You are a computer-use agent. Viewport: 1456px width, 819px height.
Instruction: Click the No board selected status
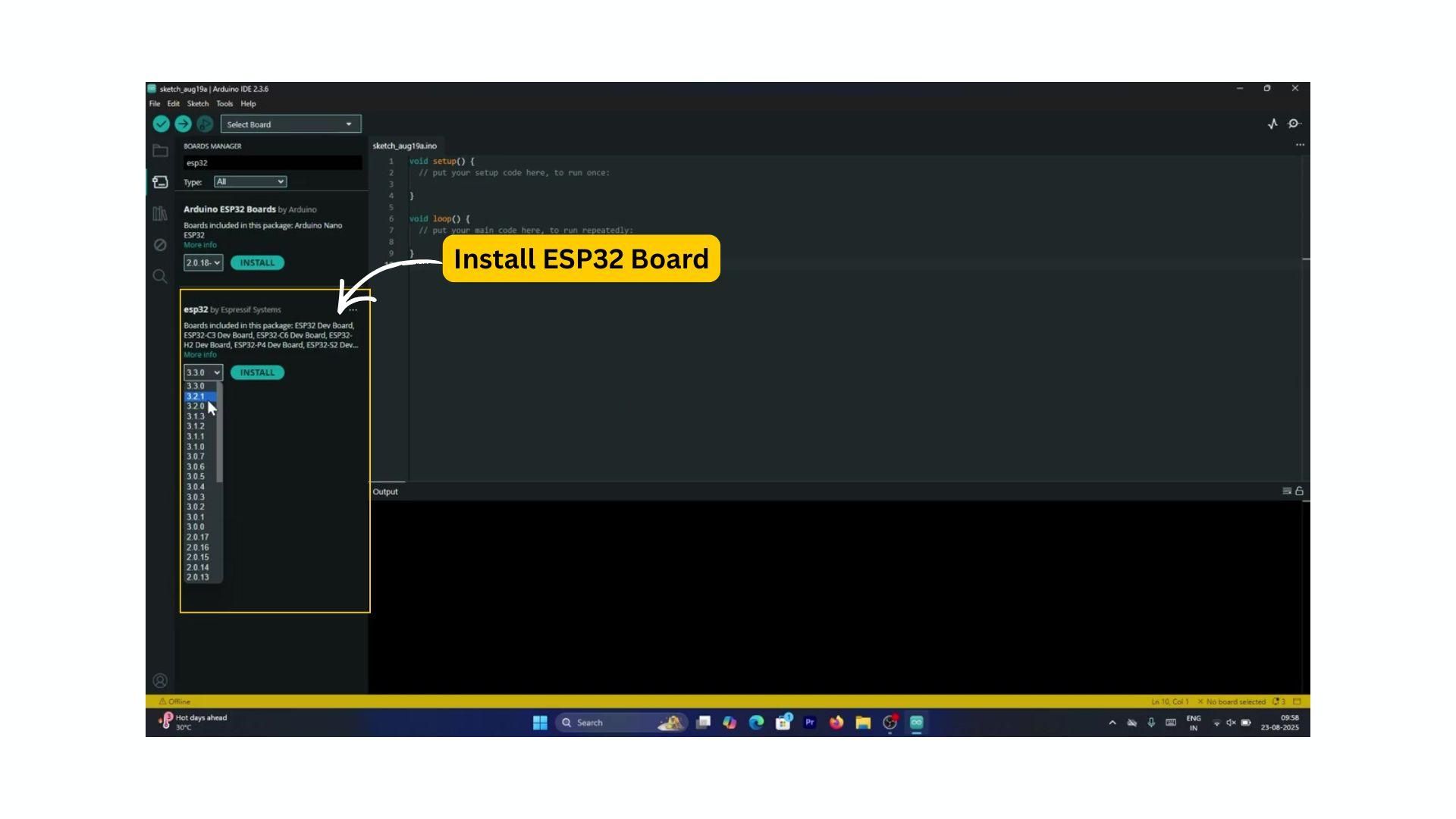pyautogui.click(x=1231, y=701)
